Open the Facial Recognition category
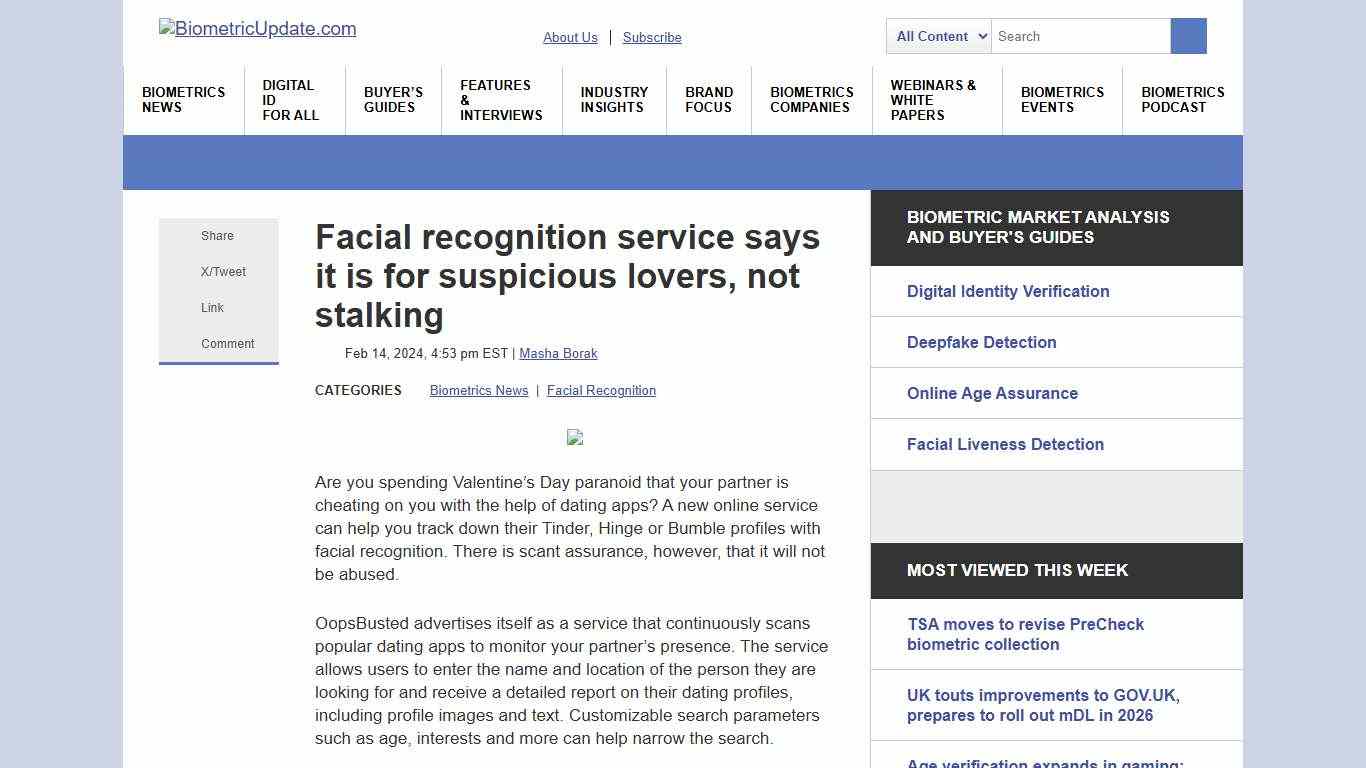Screen dimensions: 1366x768 pos(601,390)
